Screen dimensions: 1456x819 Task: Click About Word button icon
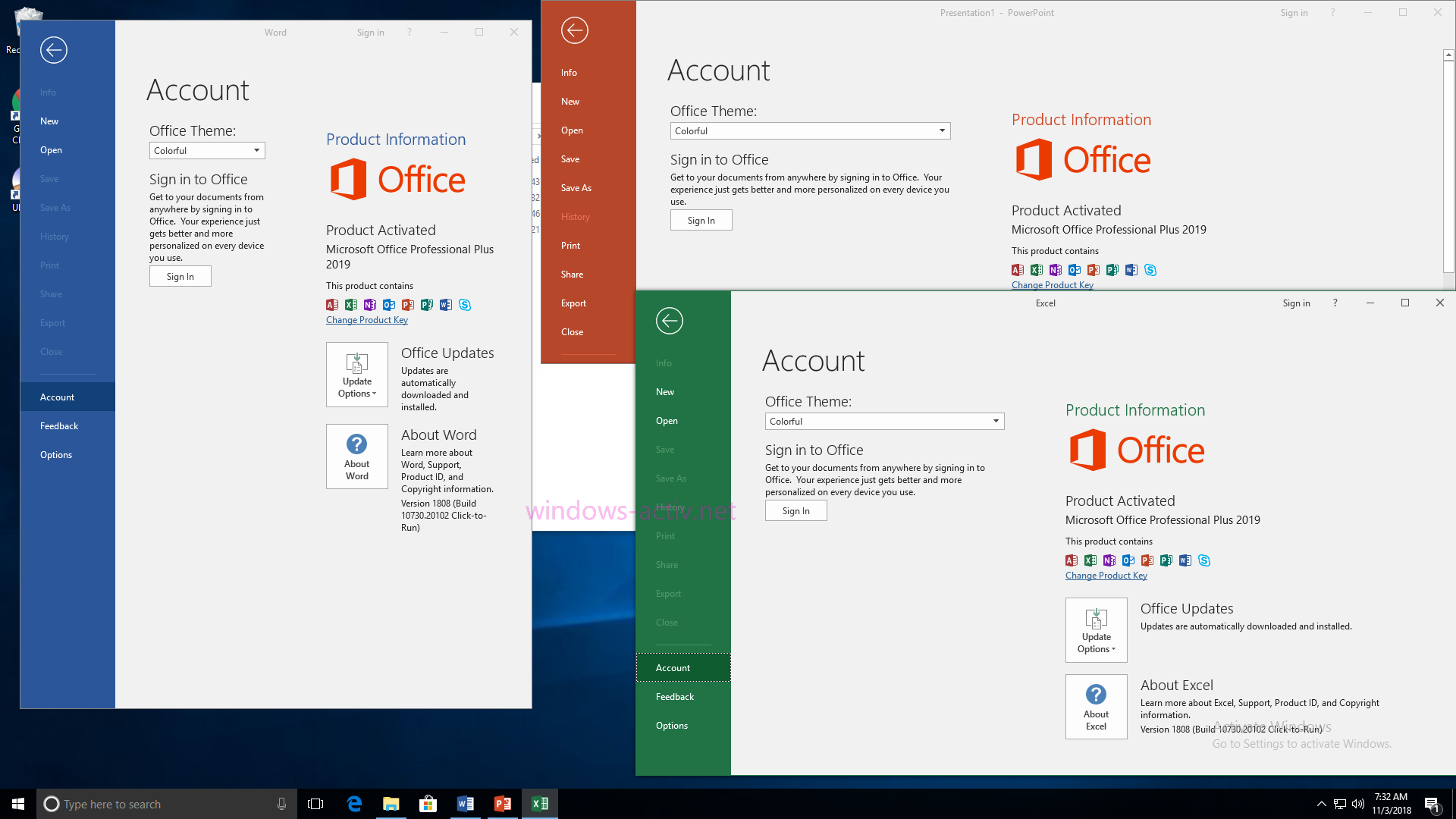356,456
